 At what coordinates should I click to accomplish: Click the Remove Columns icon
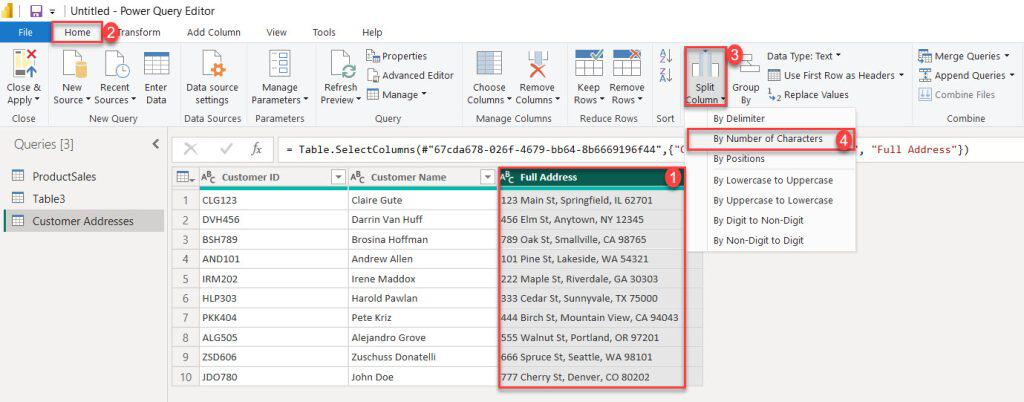coord(537,64)
